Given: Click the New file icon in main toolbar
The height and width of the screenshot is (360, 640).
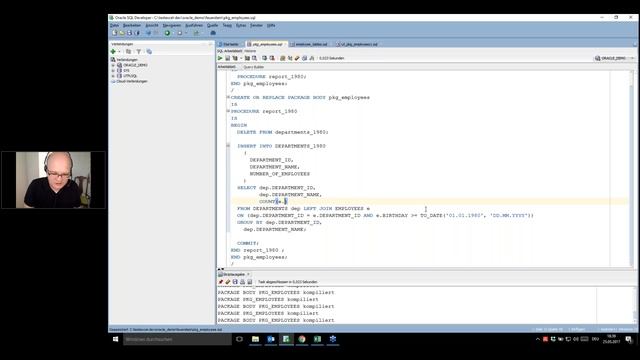Looking at the screenshot, I should [x=115, y=33].
